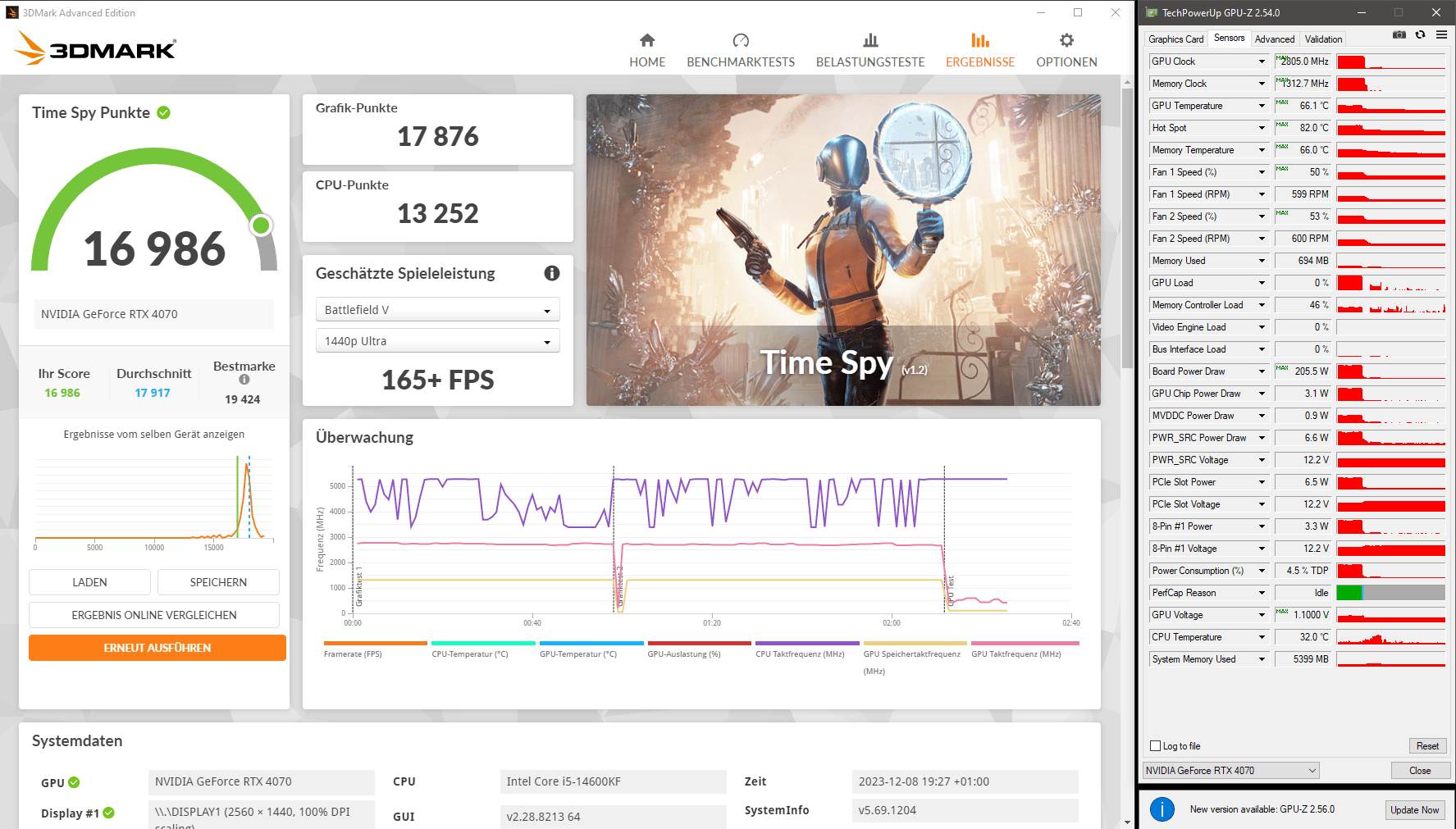This screenshot has height=829, width=1456.
Task: Switch to the Sensors tab
Action: pyautogui.click(x=1229, y=38)
